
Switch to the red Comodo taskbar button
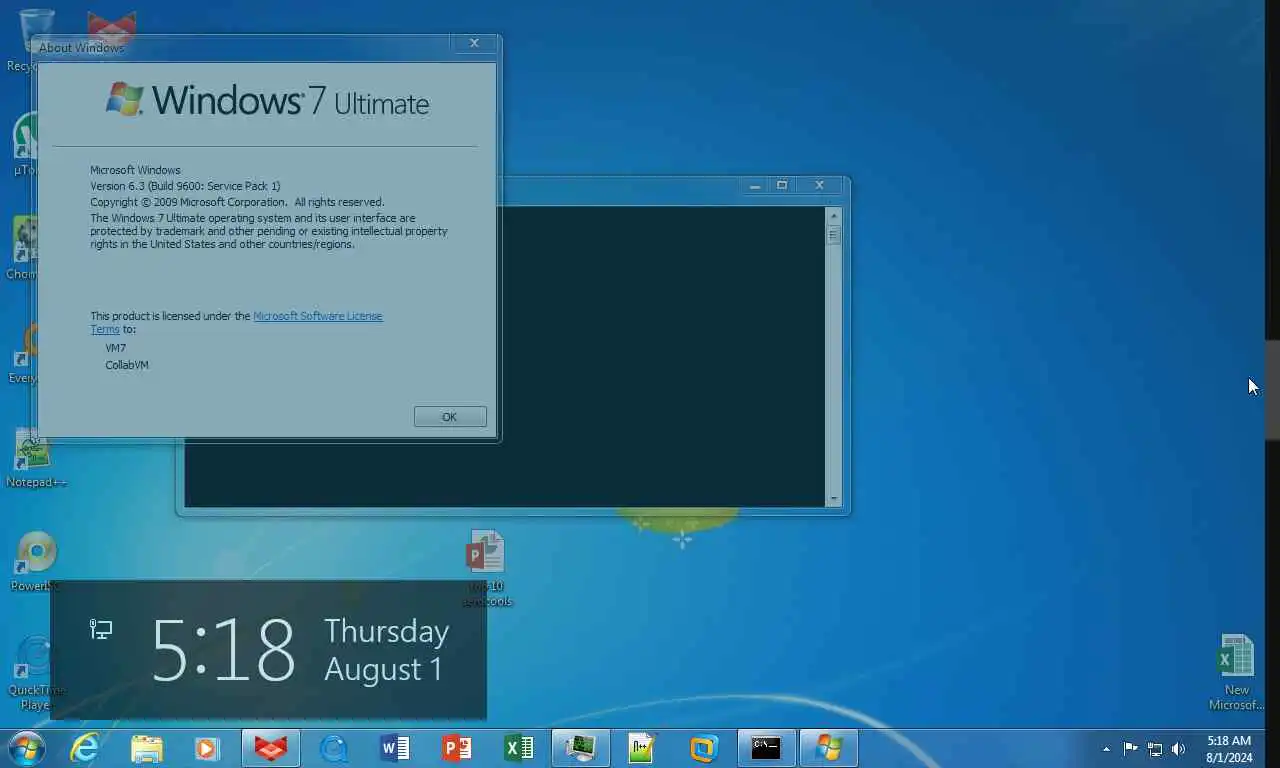pos(270,748)
